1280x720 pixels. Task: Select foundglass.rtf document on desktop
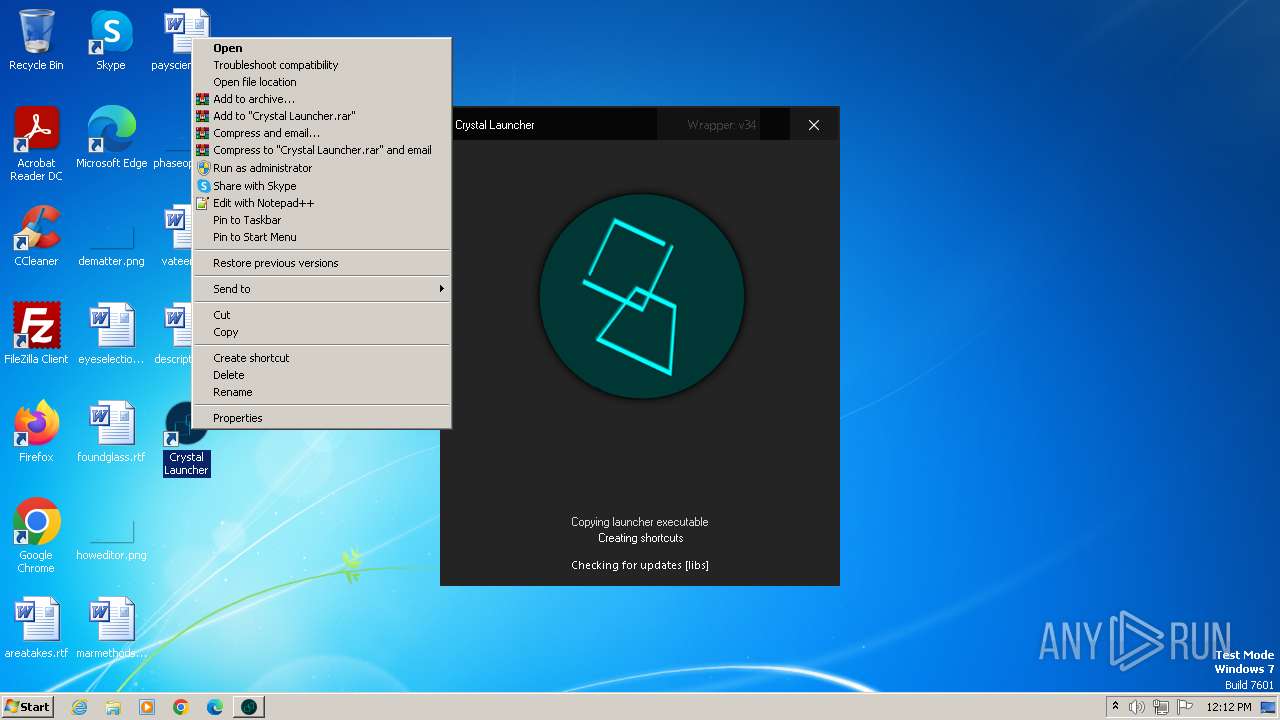click(x=111, y=431)
